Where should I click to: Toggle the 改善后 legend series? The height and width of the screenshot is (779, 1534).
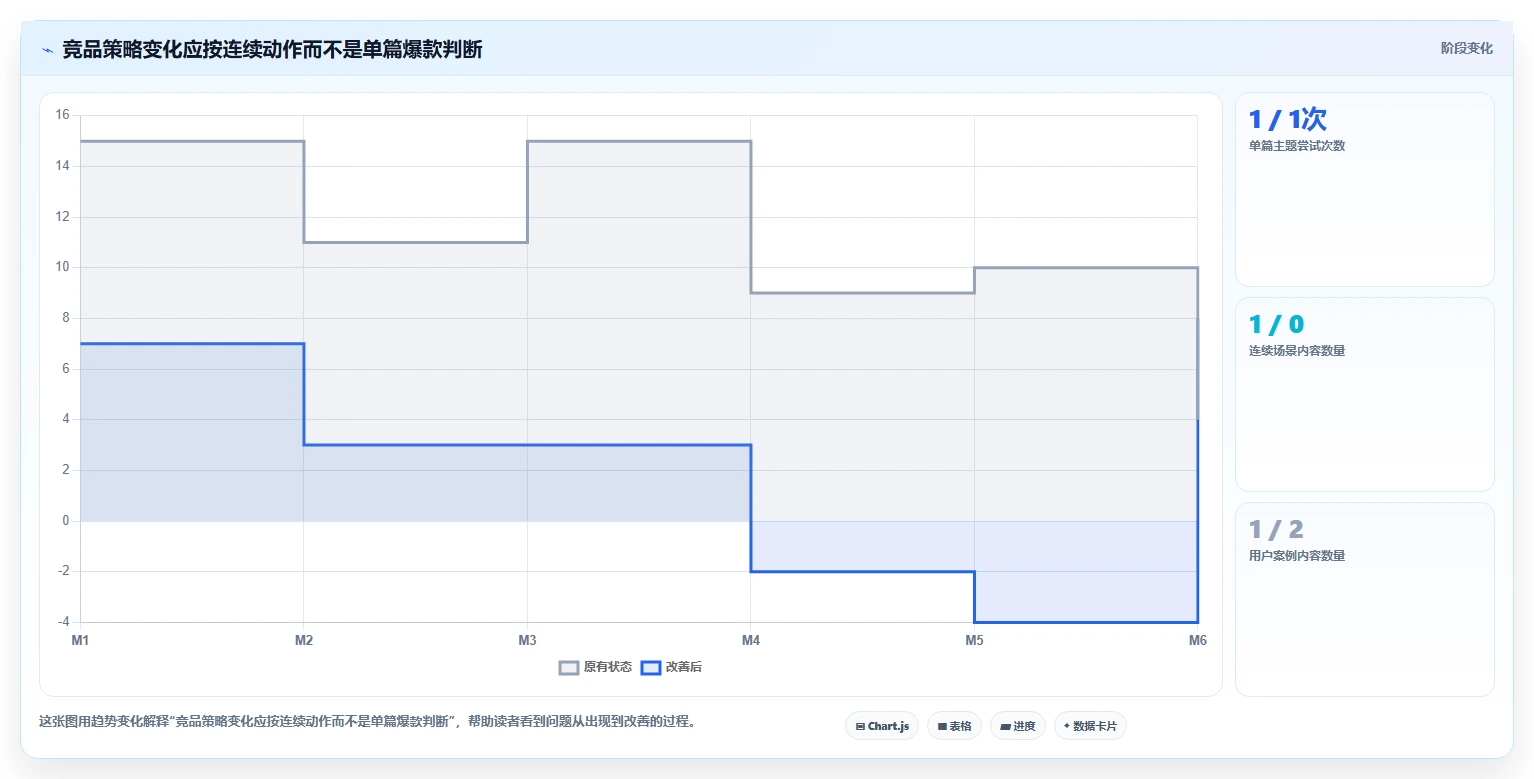point(671,667)
